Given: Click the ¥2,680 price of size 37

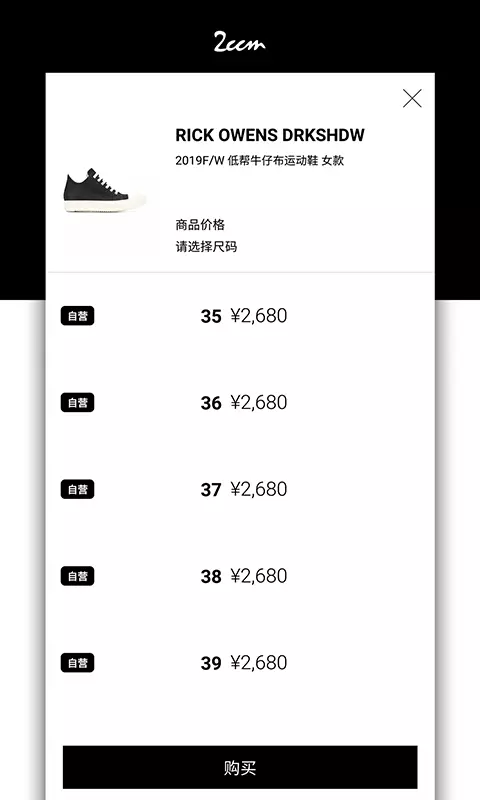Looking at the screenshot, I should tap(259, 489).
